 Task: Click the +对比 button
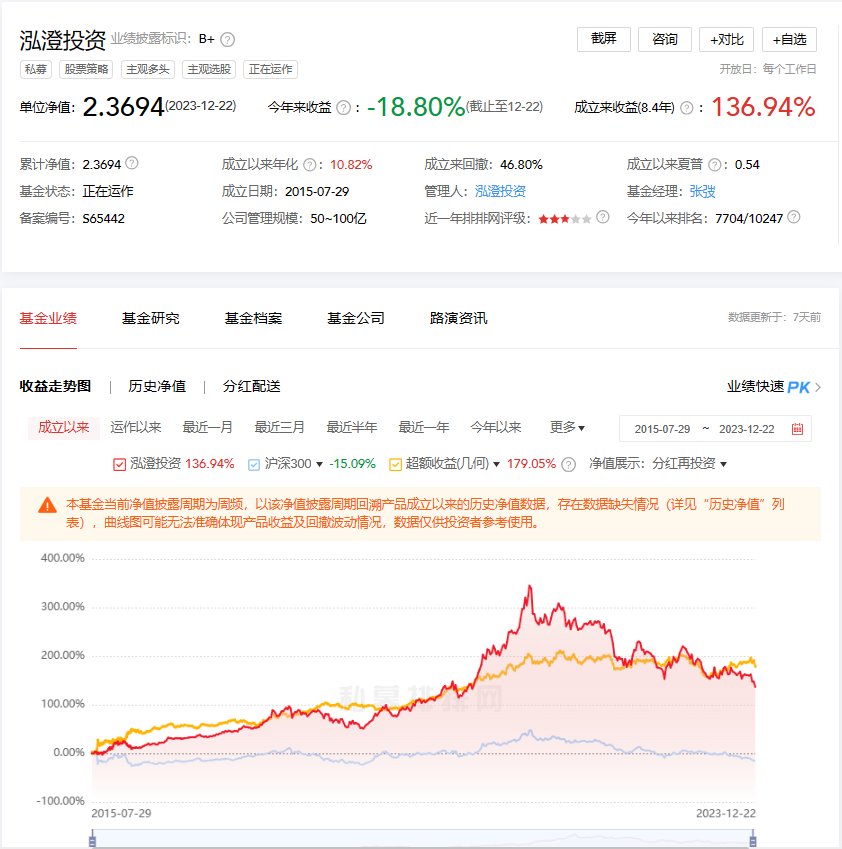(727, 39)
